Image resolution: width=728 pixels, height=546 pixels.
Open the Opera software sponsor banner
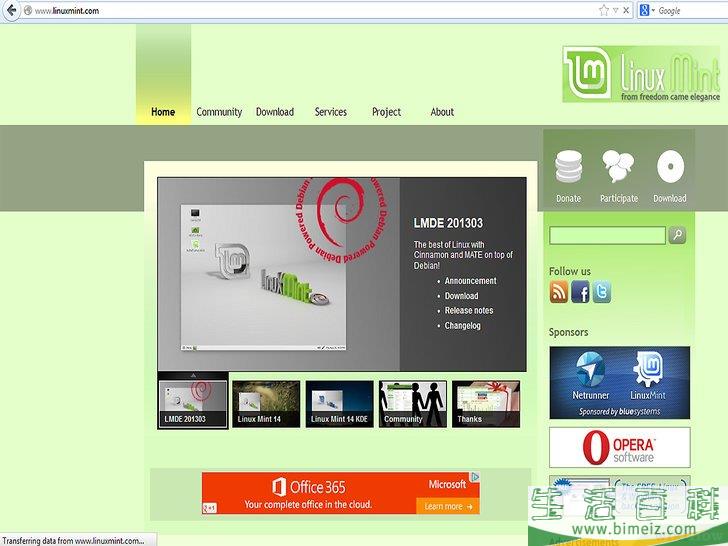pos(619,447)
